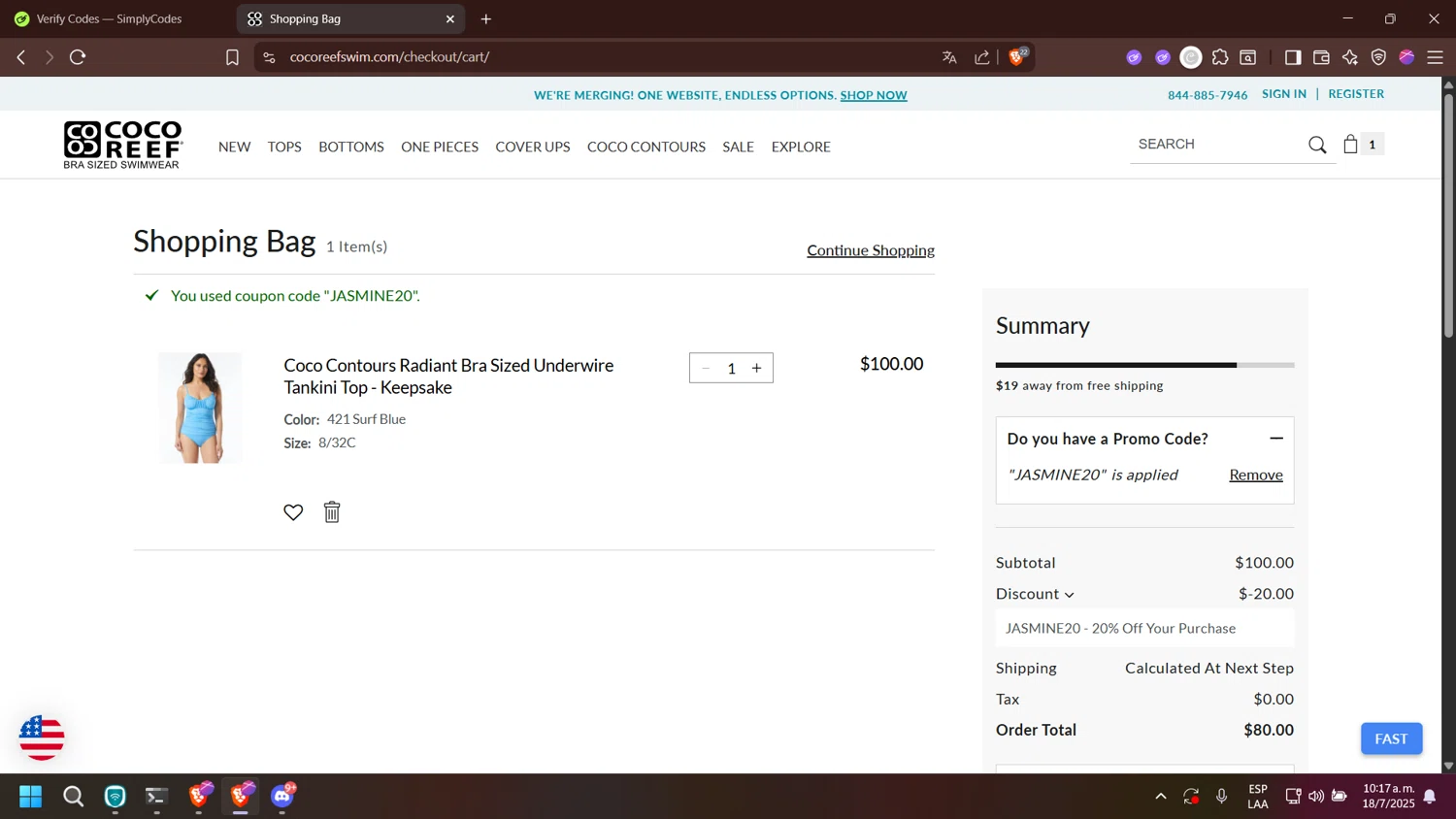
Task: Go back with browser back arrow
Action: (21, 57)
